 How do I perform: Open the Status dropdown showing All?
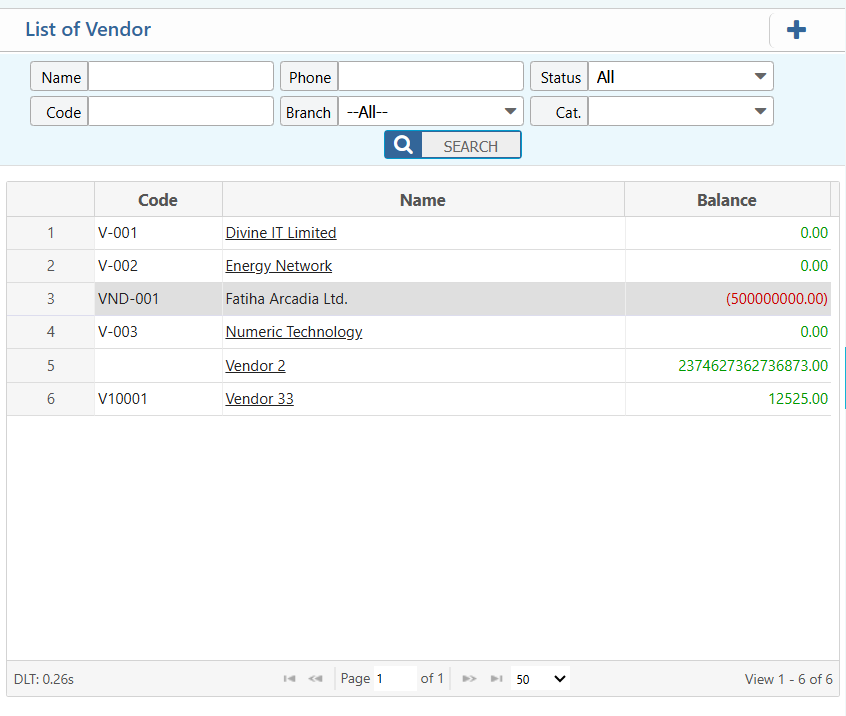(x=680, y=76)
